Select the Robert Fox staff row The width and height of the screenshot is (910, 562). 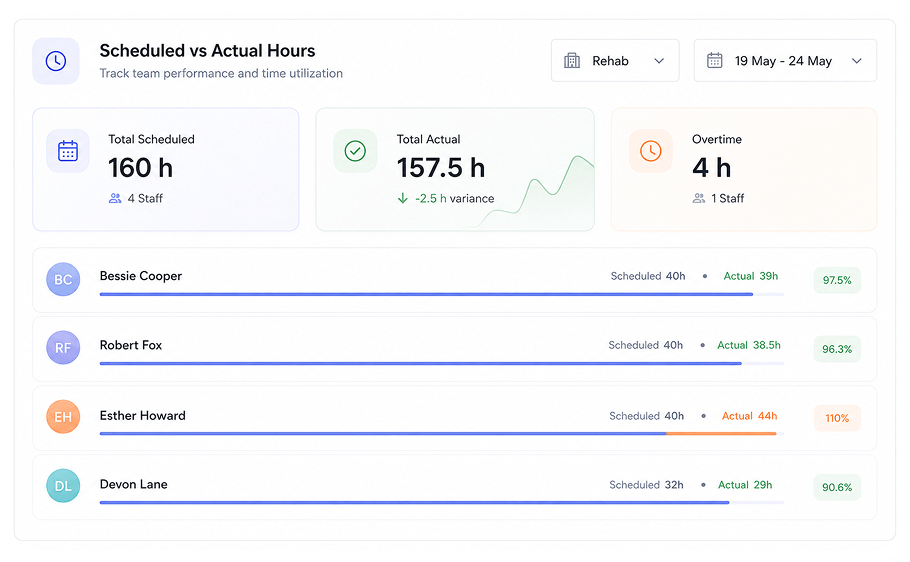coord(454,349)
